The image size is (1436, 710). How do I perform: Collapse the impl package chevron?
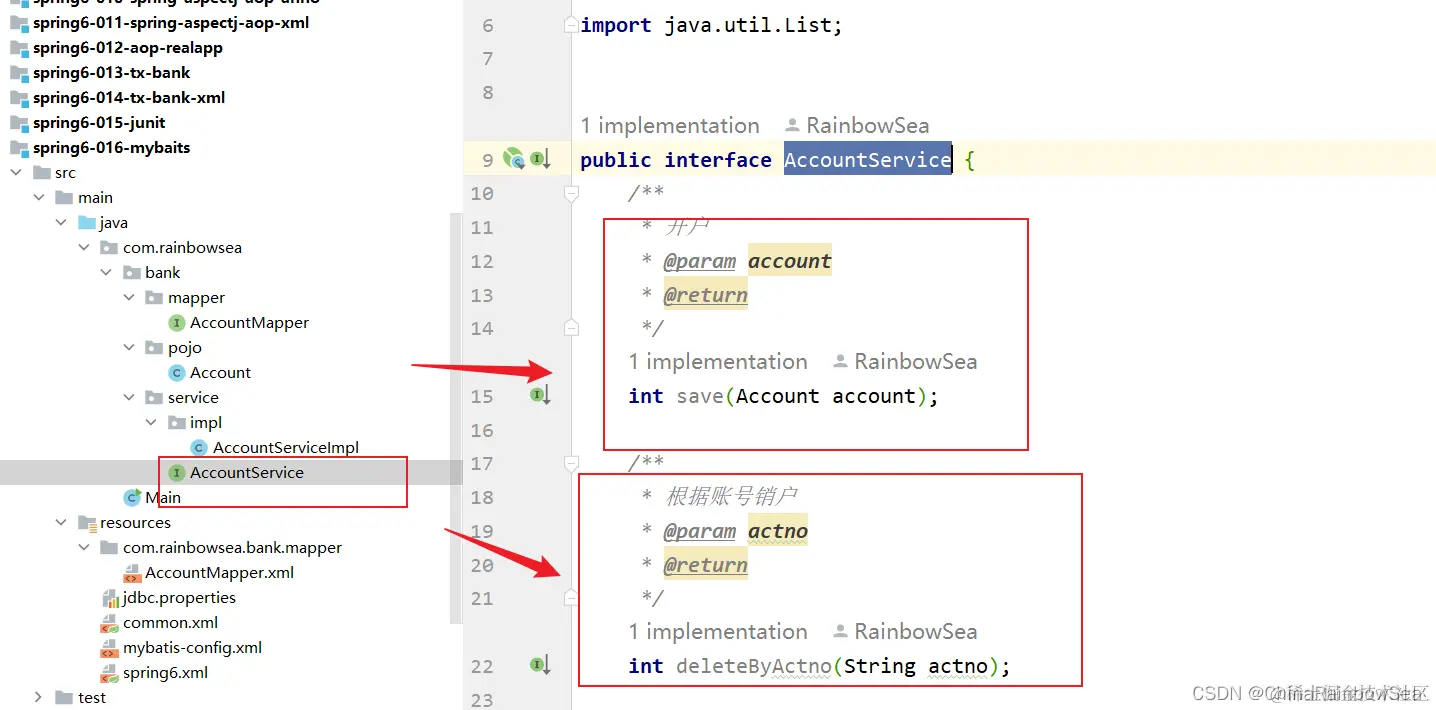151,423
